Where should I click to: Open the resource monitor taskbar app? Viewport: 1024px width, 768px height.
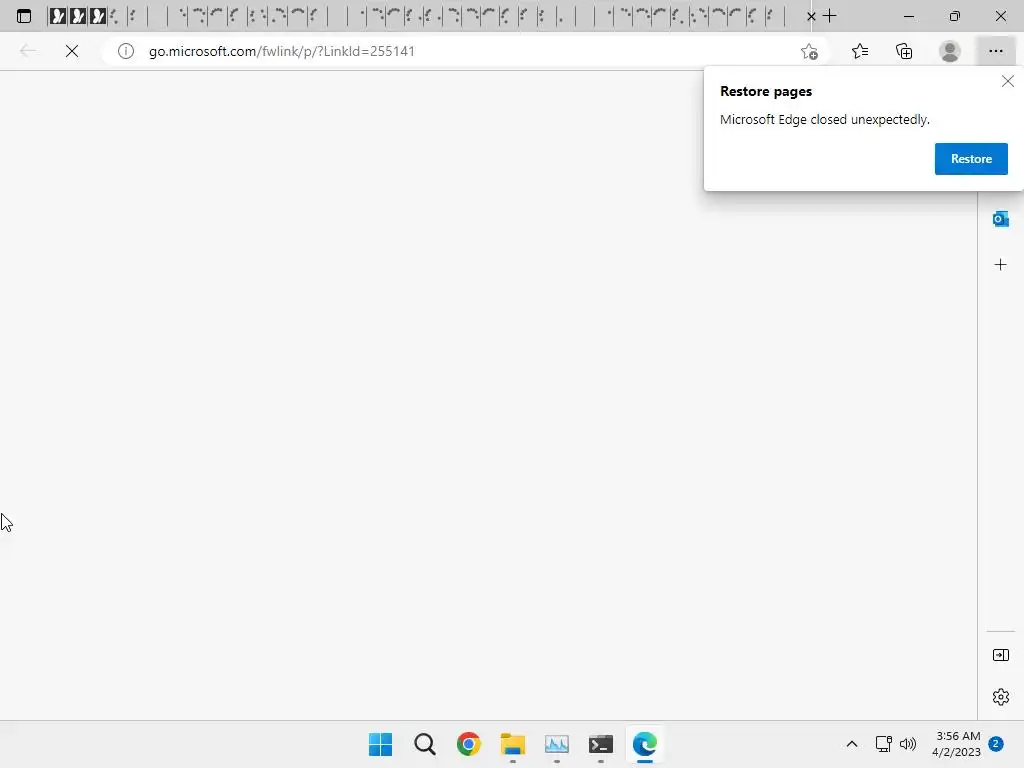pyautogui.click(x=556, y=744)
